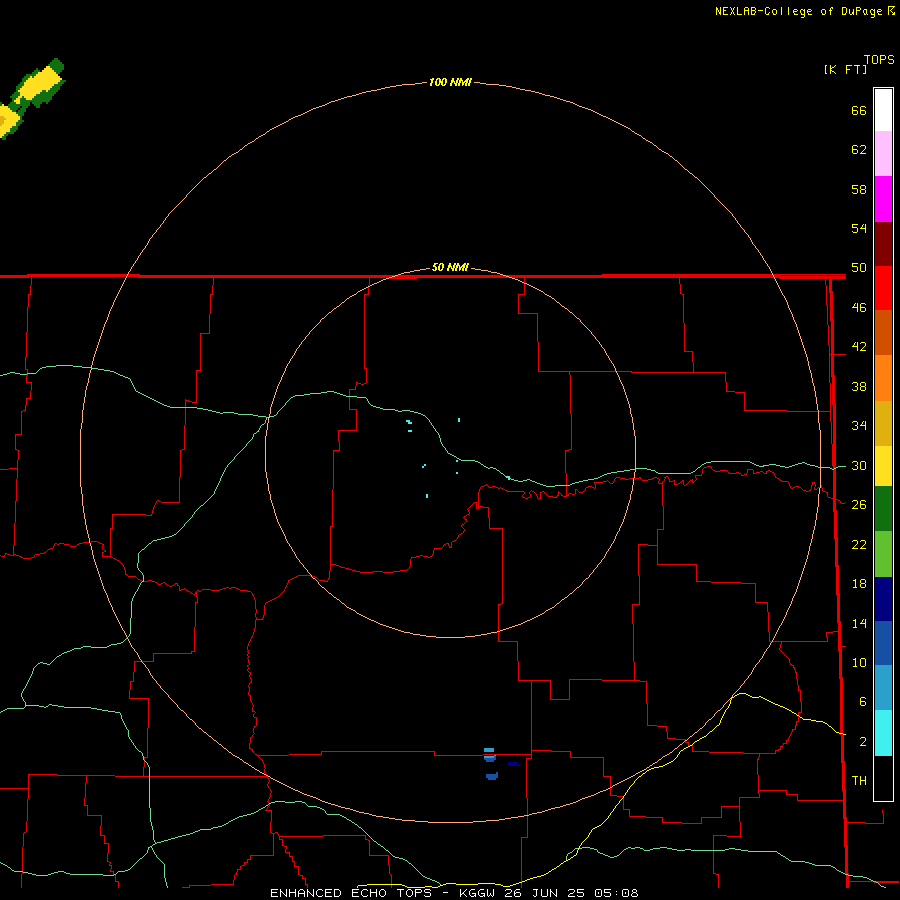900x900 pixels.
Task: Click the "38" legend value
Action: tap(859, 386)
